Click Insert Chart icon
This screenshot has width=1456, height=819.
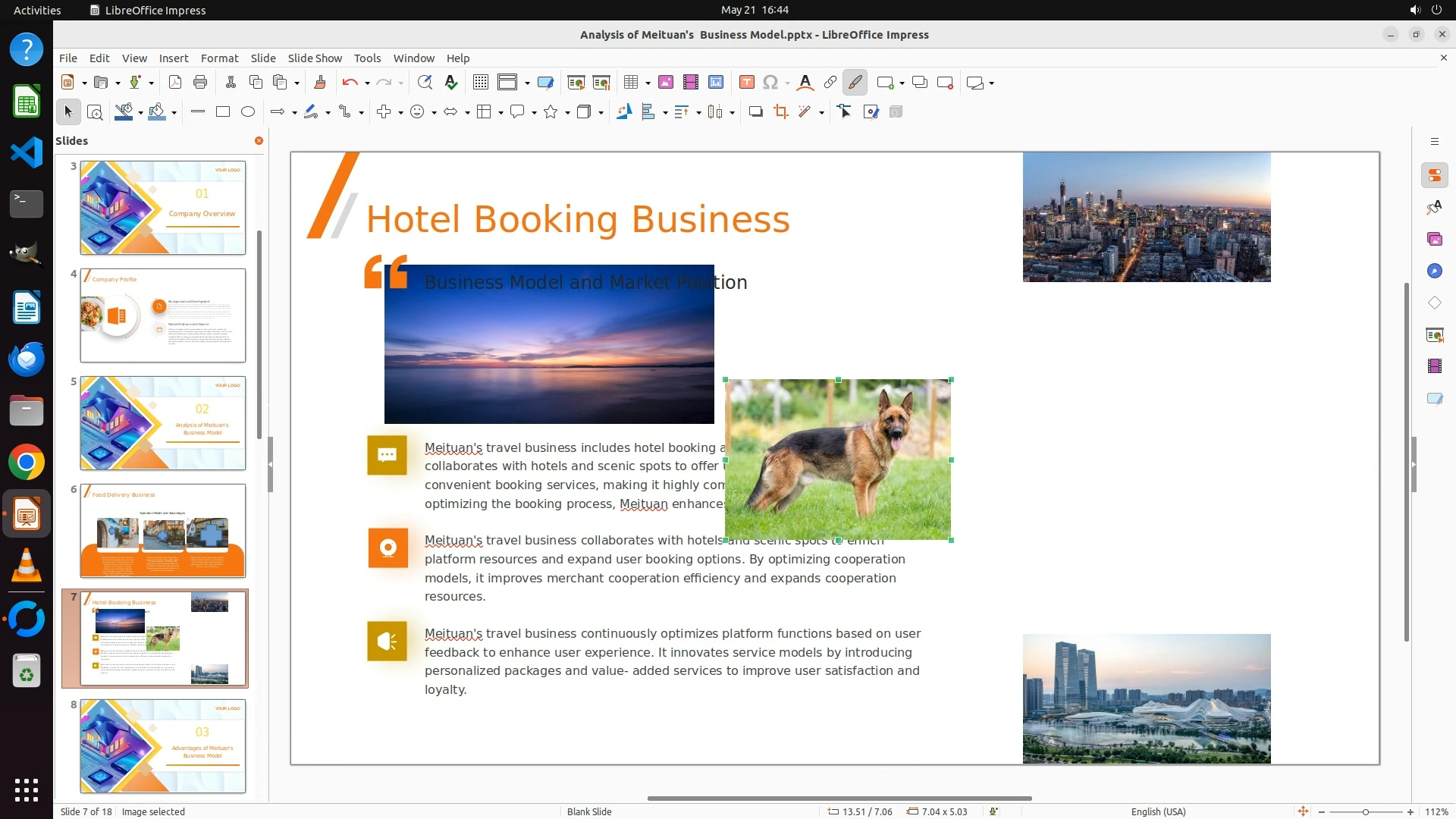tap(715, 83)
